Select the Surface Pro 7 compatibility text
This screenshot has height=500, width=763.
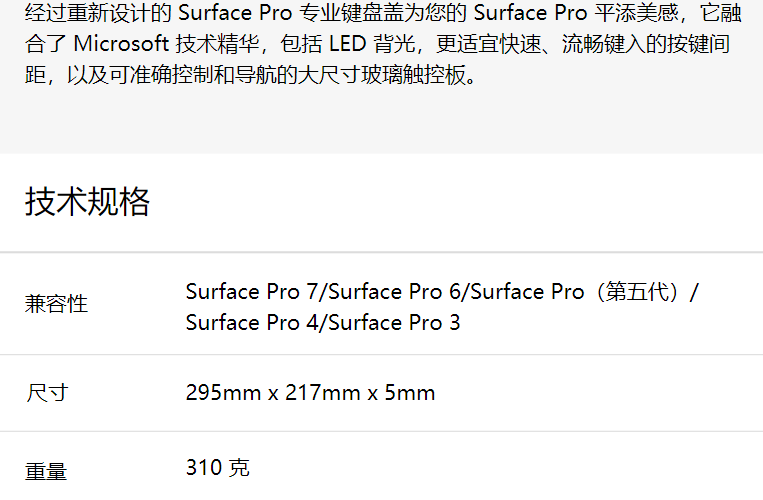click(x=251, y=292)
